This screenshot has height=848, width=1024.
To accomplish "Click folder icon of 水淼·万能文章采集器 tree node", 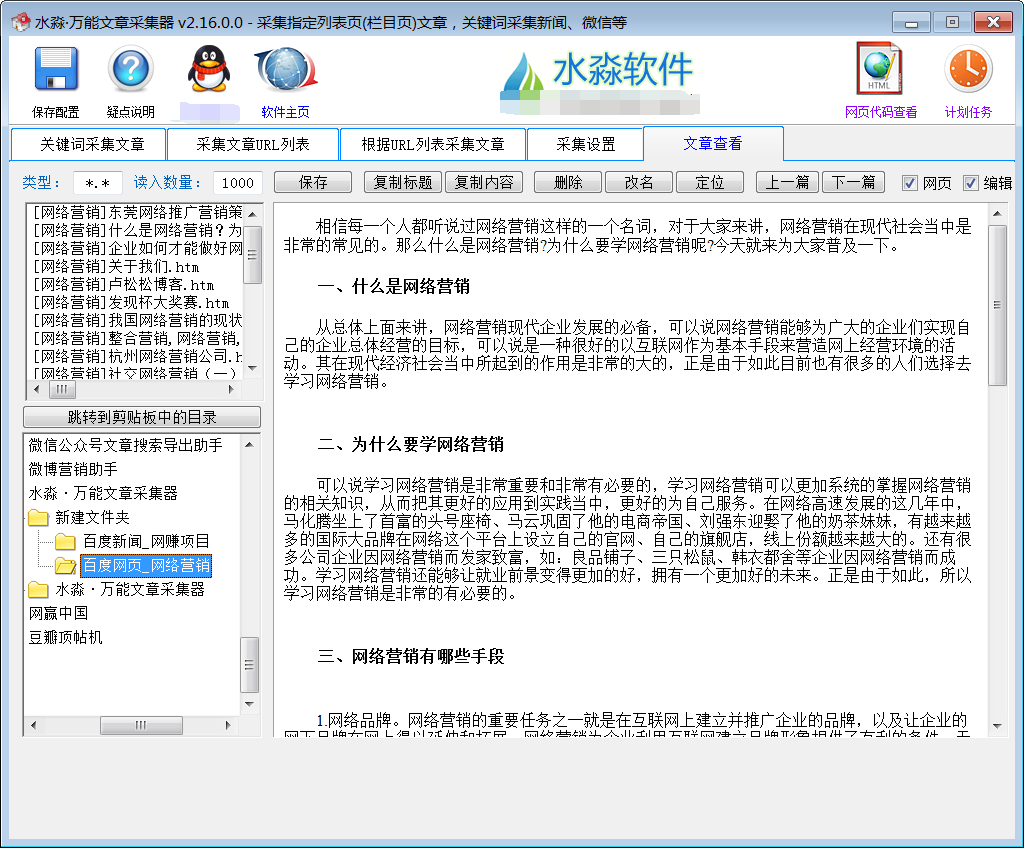I will pos(39,590).
